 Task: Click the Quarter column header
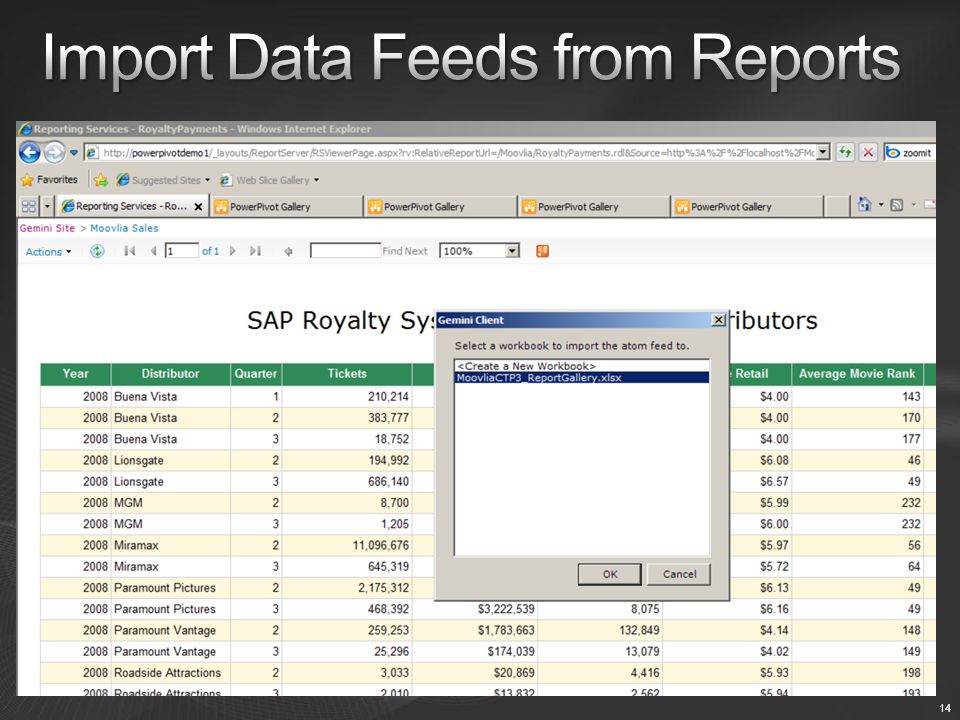click(x=255, y=374)
